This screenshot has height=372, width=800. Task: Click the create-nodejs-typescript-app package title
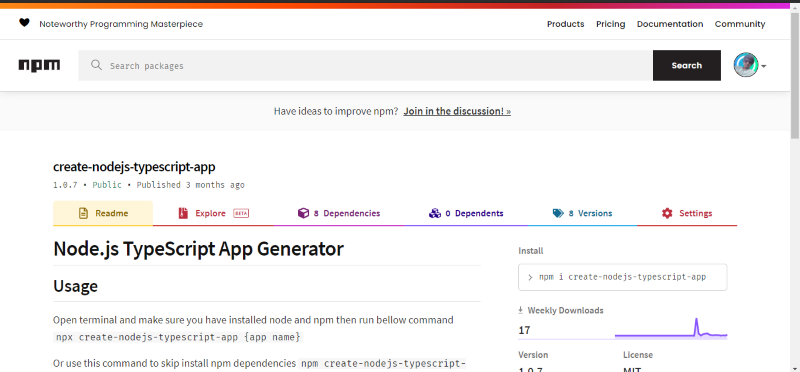click(x=134, y=167)
